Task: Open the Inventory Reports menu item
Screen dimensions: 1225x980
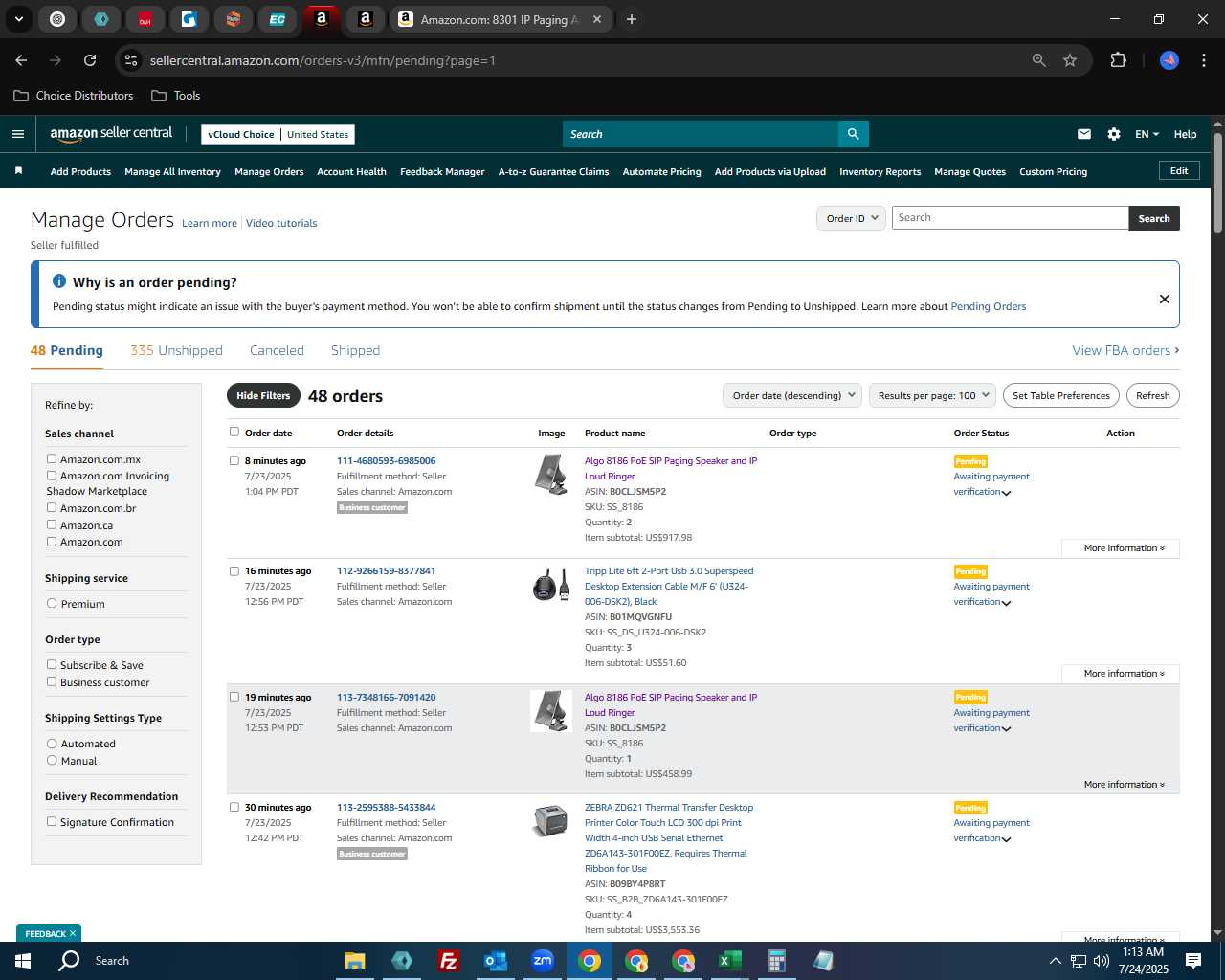Action: tap(880, 172)
